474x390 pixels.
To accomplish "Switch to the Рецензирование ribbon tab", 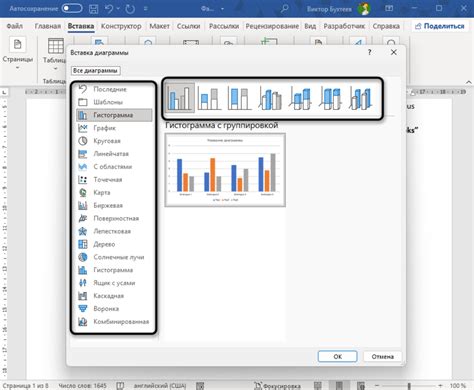I will (272, 26).
